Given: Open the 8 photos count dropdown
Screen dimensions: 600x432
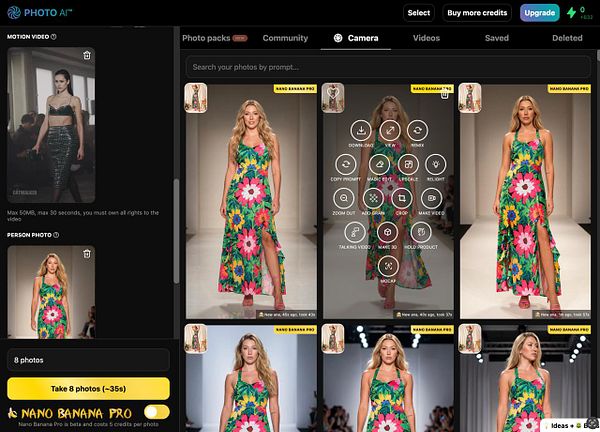Looking at the screenshot, I should (88, 360).
